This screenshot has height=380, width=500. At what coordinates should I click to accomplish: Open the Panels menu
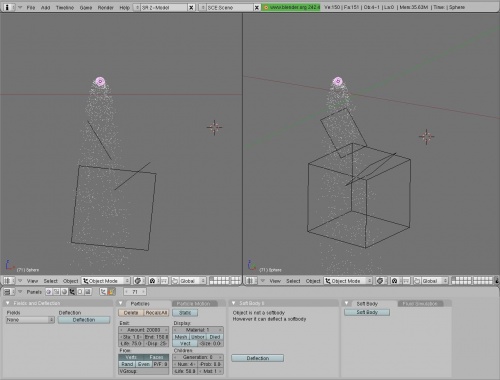coord(34,292)
